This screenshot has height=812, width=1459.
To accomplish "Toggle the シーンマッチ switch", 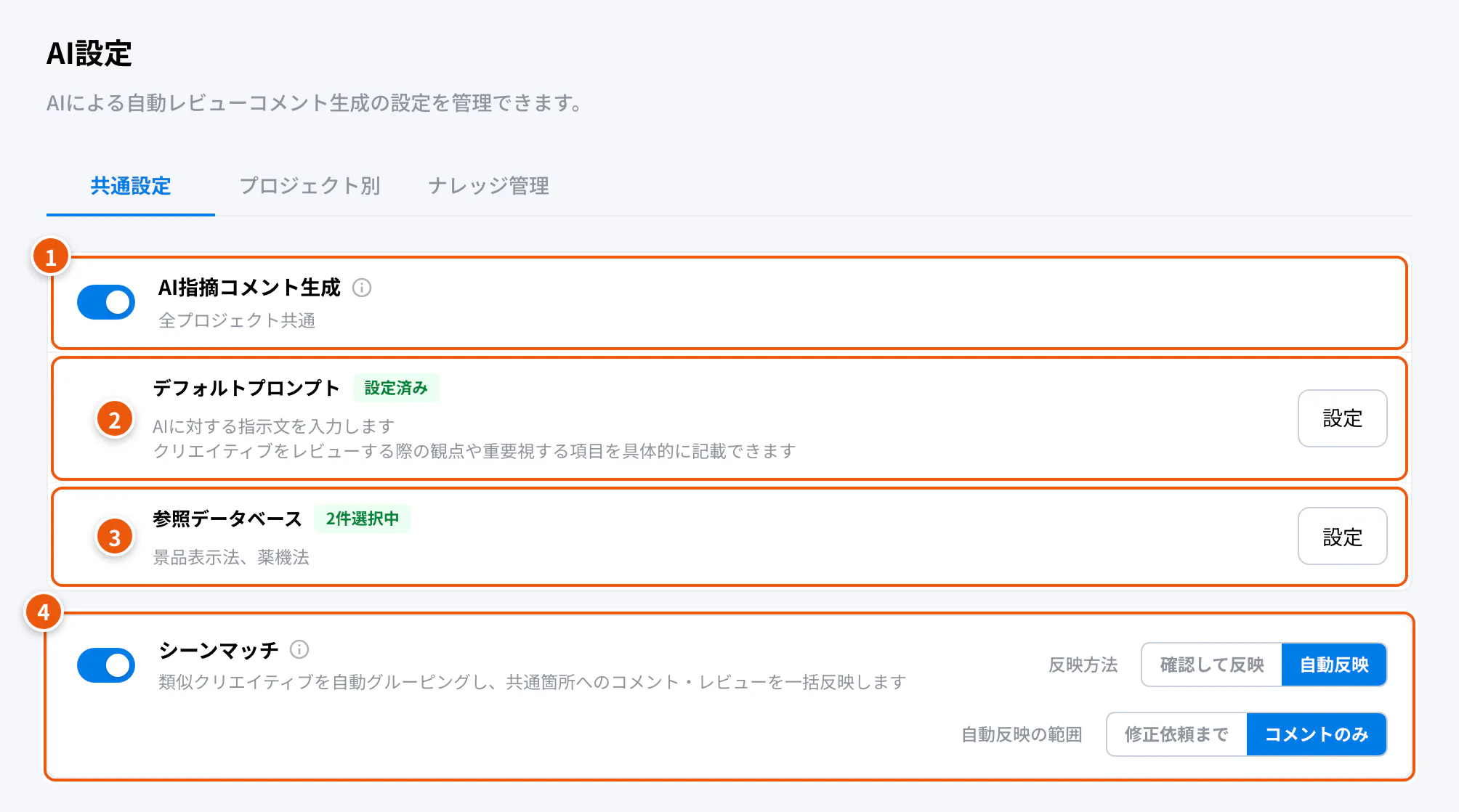I will click(x=106, y=665).
